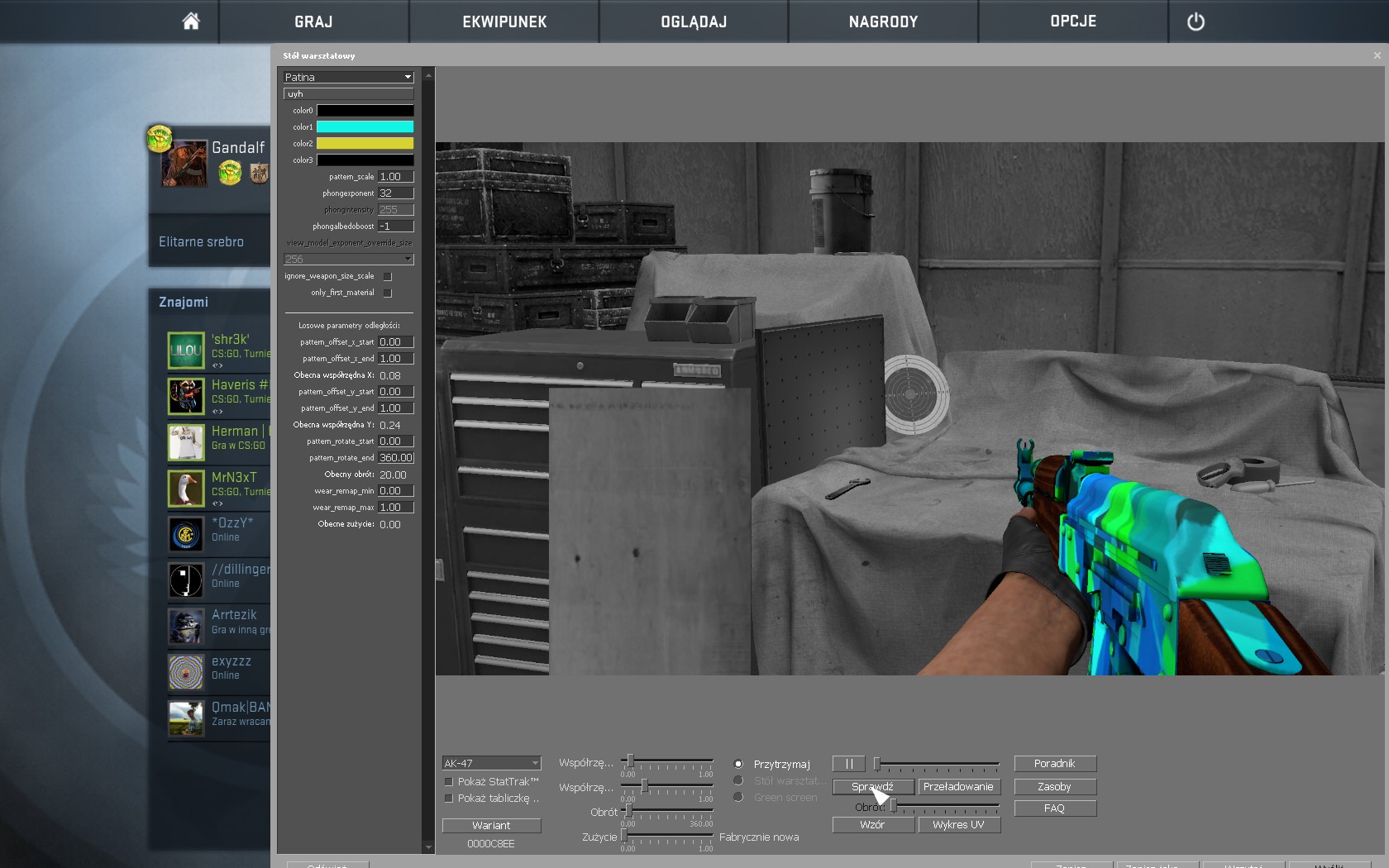Click the parameter panel scroll-down arrow

428,847
